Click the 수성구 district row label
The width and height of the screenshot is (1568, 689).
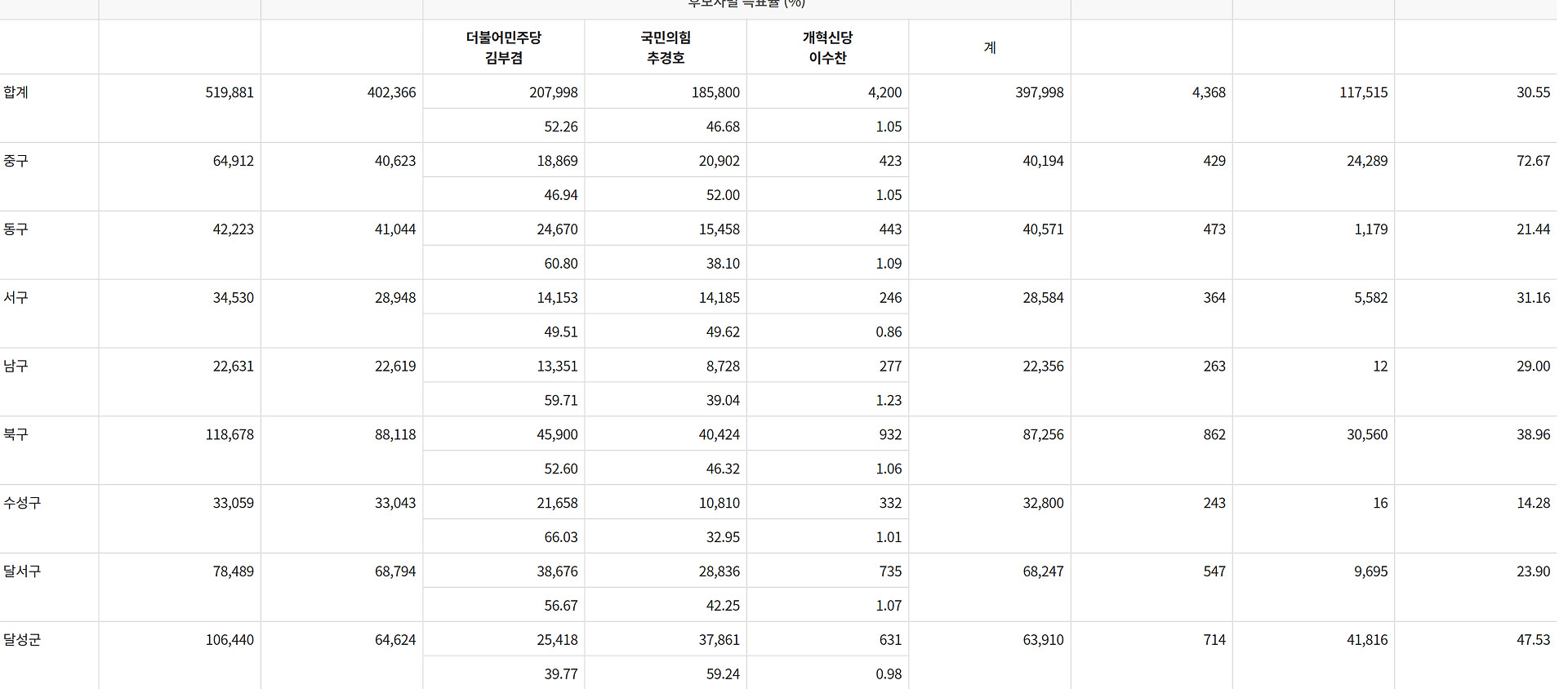pos(23,504)
